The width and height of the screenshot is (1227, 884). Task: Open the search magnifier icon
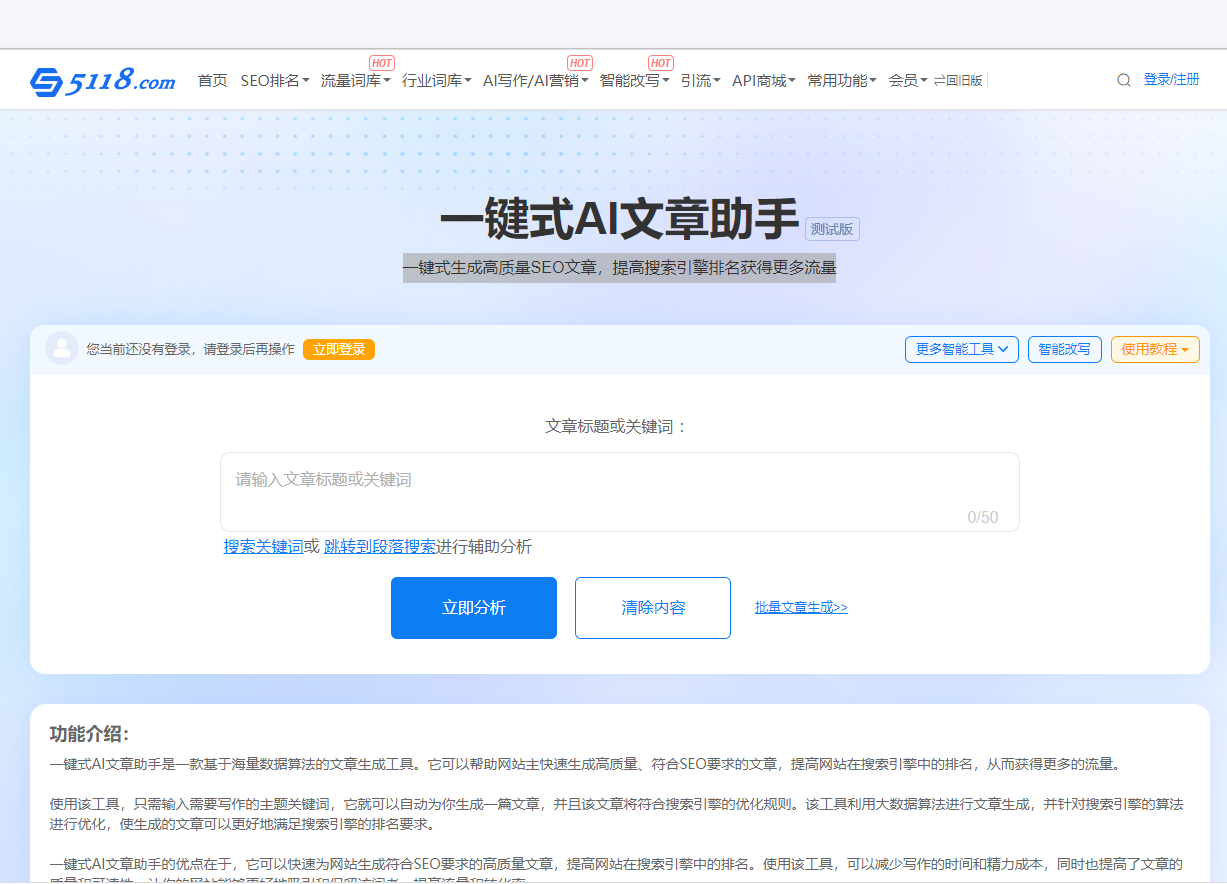point(1123,79)
